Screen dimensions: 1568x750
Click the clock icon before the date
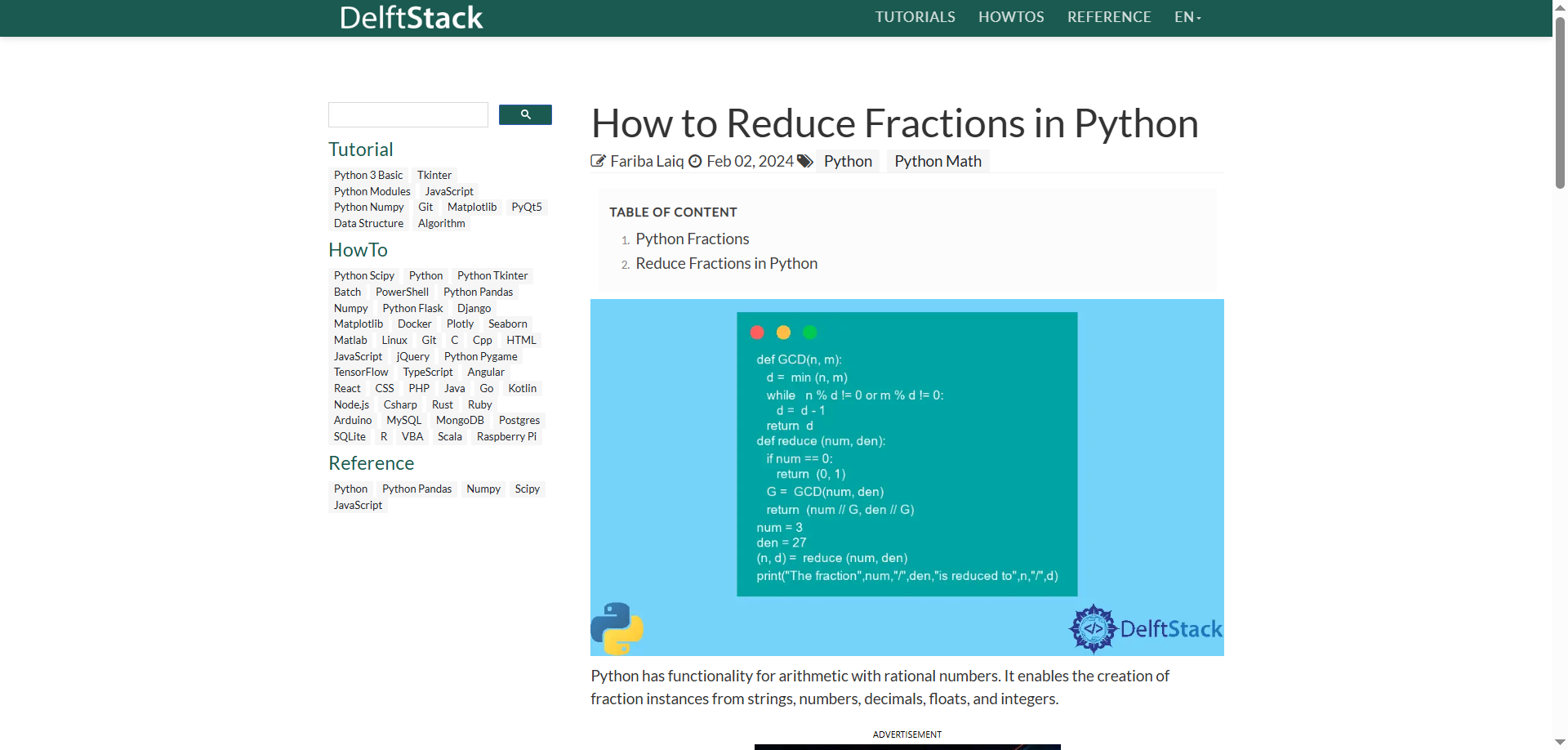click(x=695, y=162)
